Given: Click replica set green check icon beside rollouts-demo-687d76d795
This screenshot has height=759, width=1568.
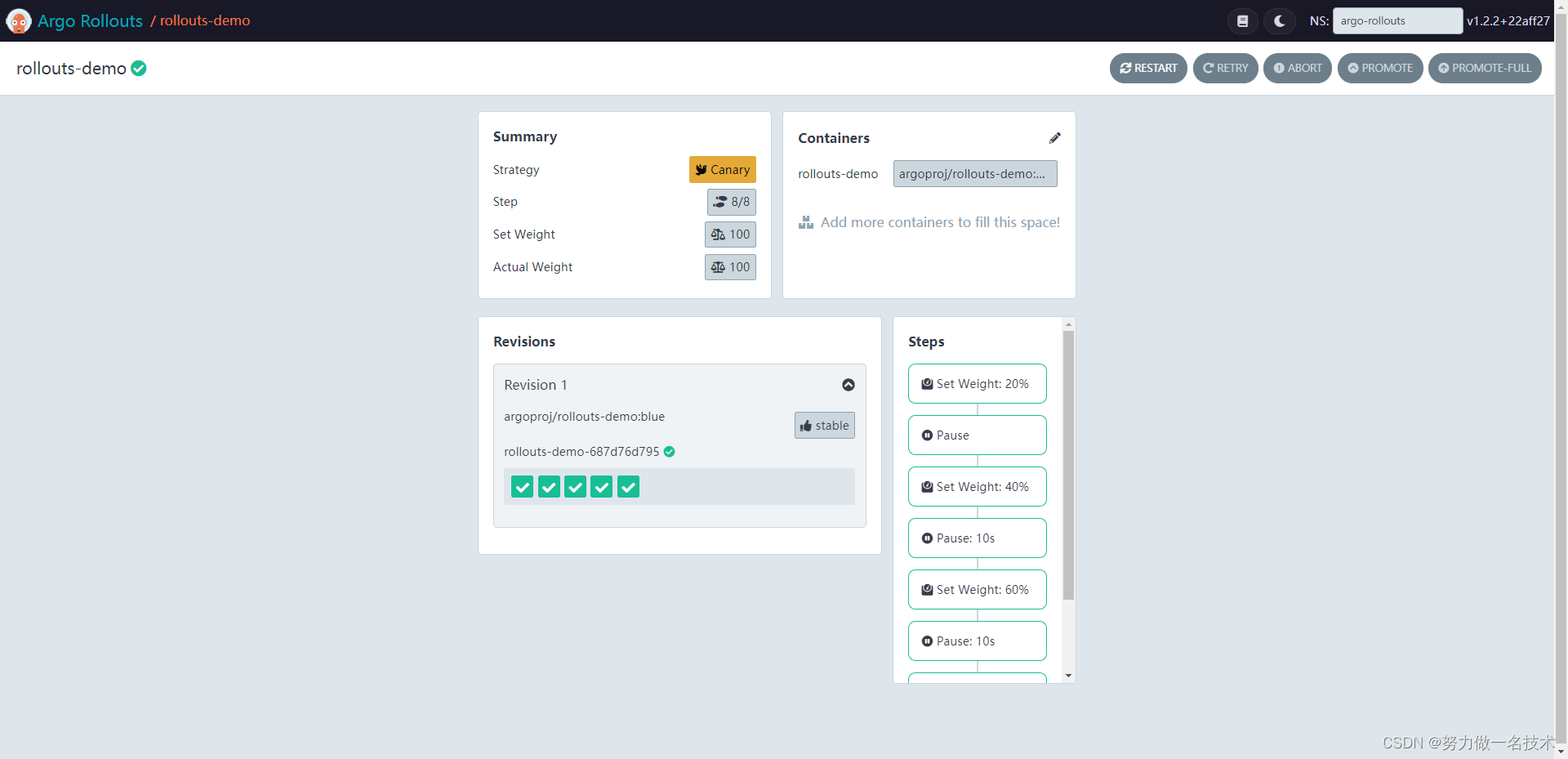Looking at the screenshot, I should pos(670,452).
